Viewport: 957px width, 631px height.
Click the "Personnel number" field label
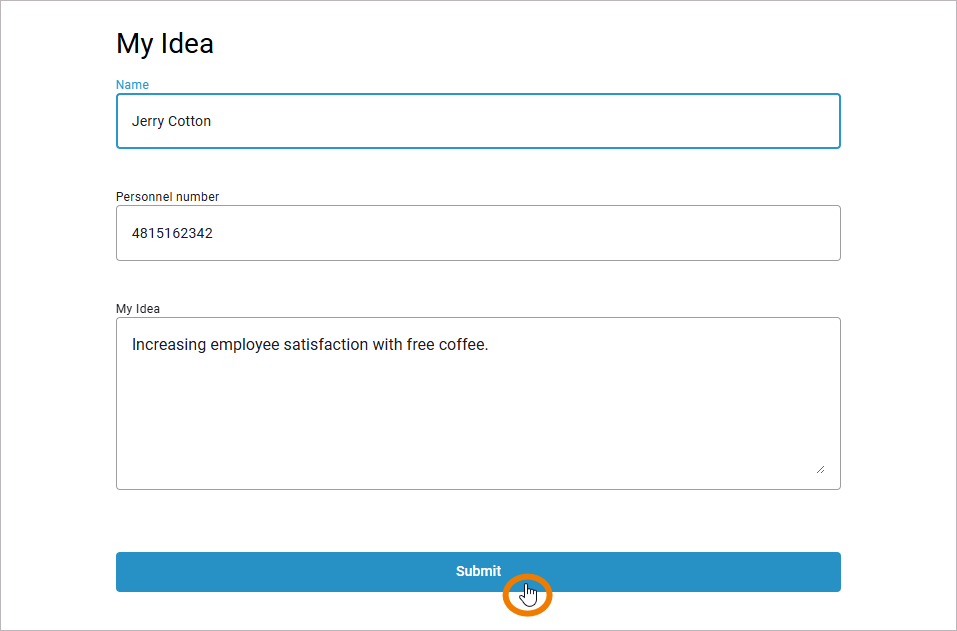[167, 197]
